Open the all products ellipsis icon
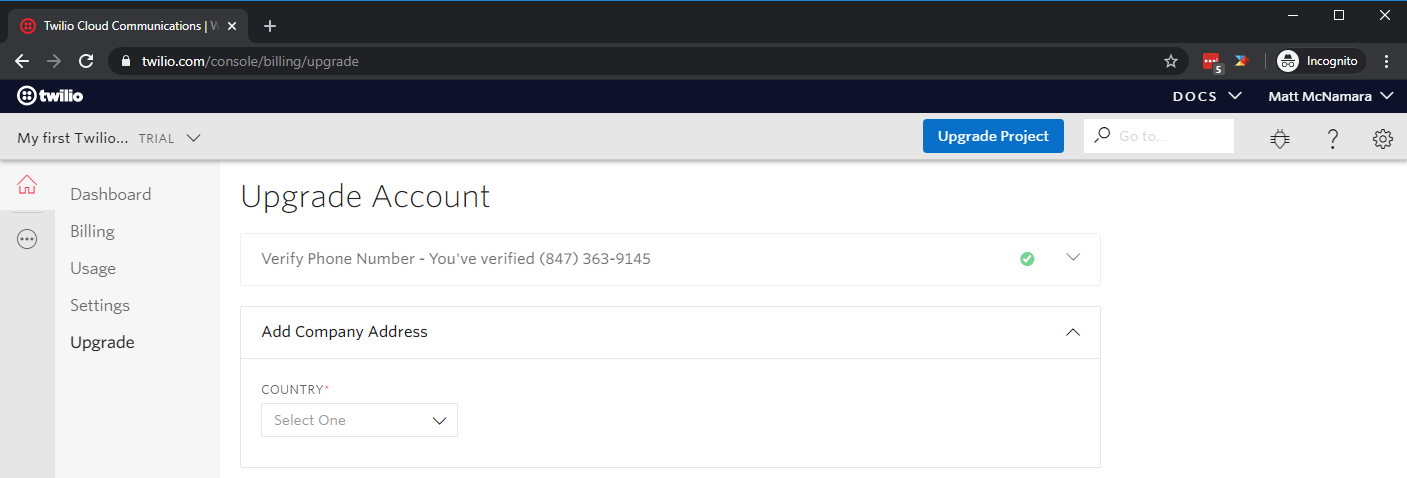Screen dimensions: 1407x478 click(x=27, y=239)
